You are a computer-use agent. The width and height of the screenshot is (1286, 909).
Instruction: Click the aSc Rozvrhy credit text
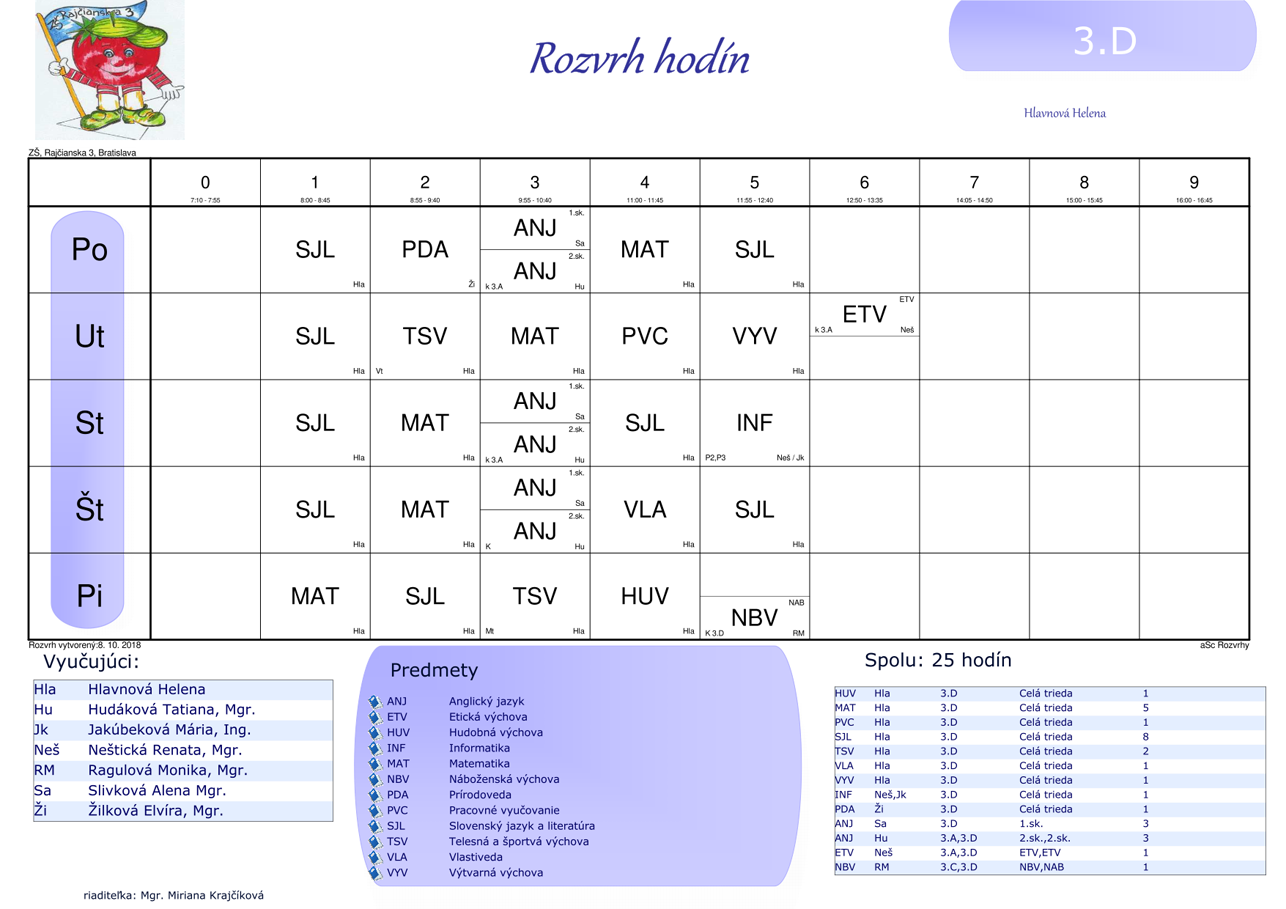1224,646
